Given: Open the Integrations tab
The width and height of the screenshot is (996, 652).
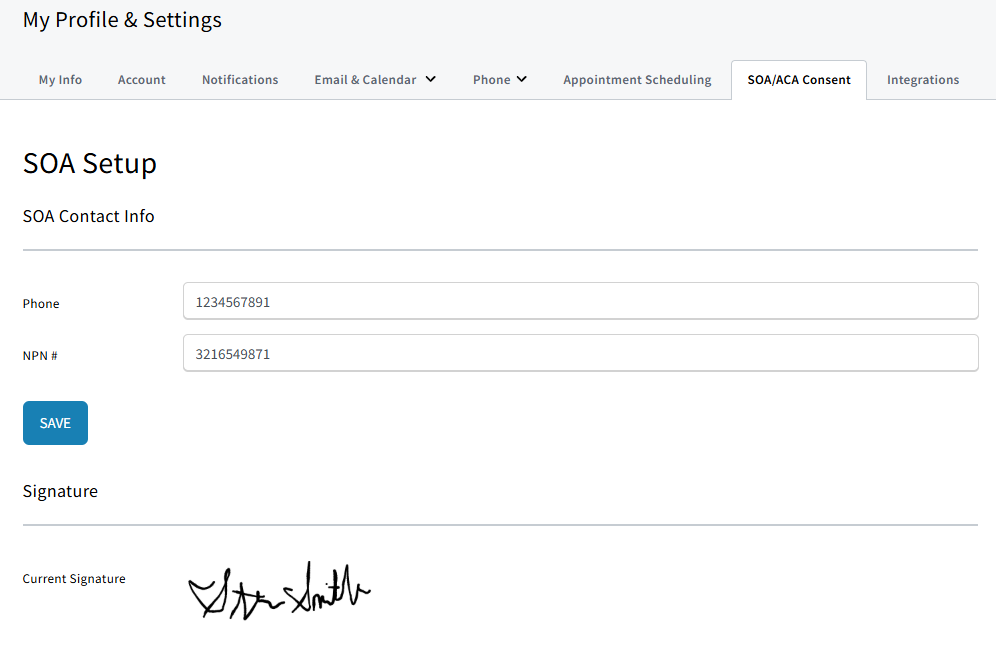Looking at the screenshot, I should (x=923, y=80).
